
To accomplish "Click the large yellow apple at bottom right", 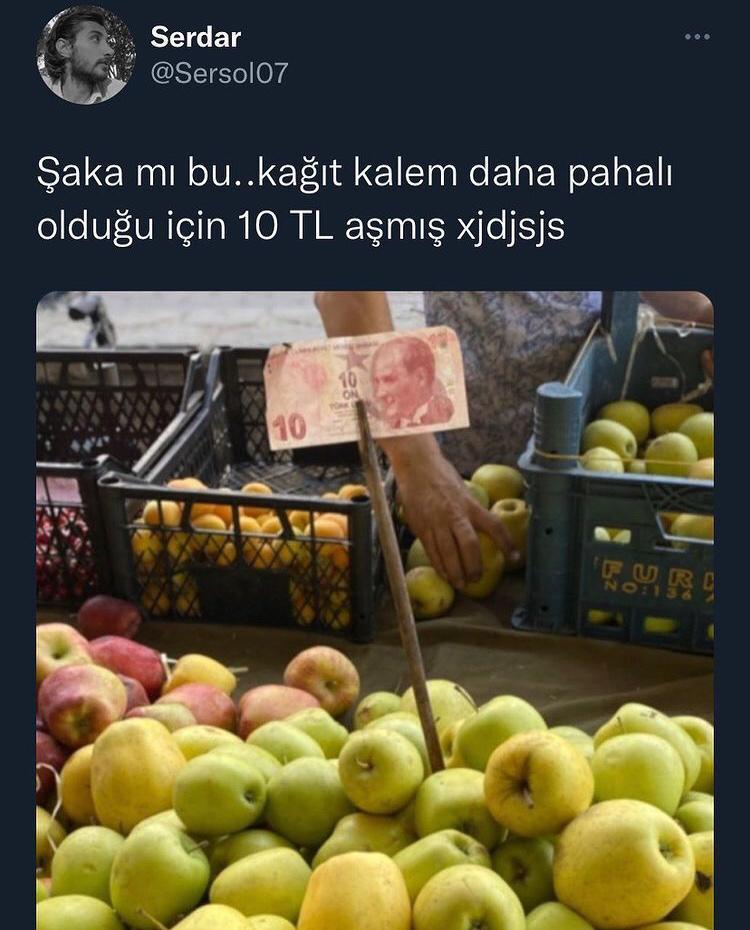I will 623,861.
